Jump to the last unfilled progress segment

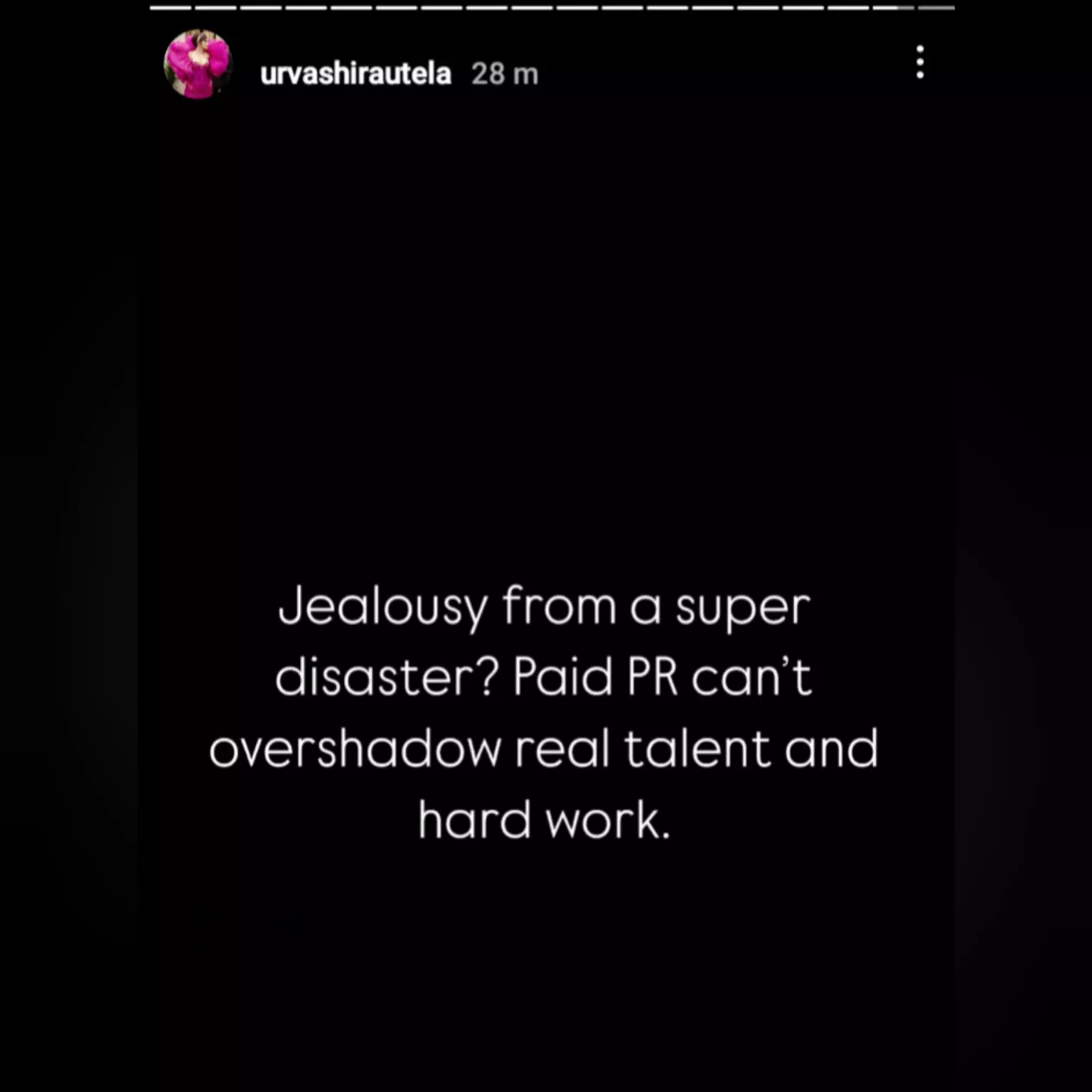(936, 8)
